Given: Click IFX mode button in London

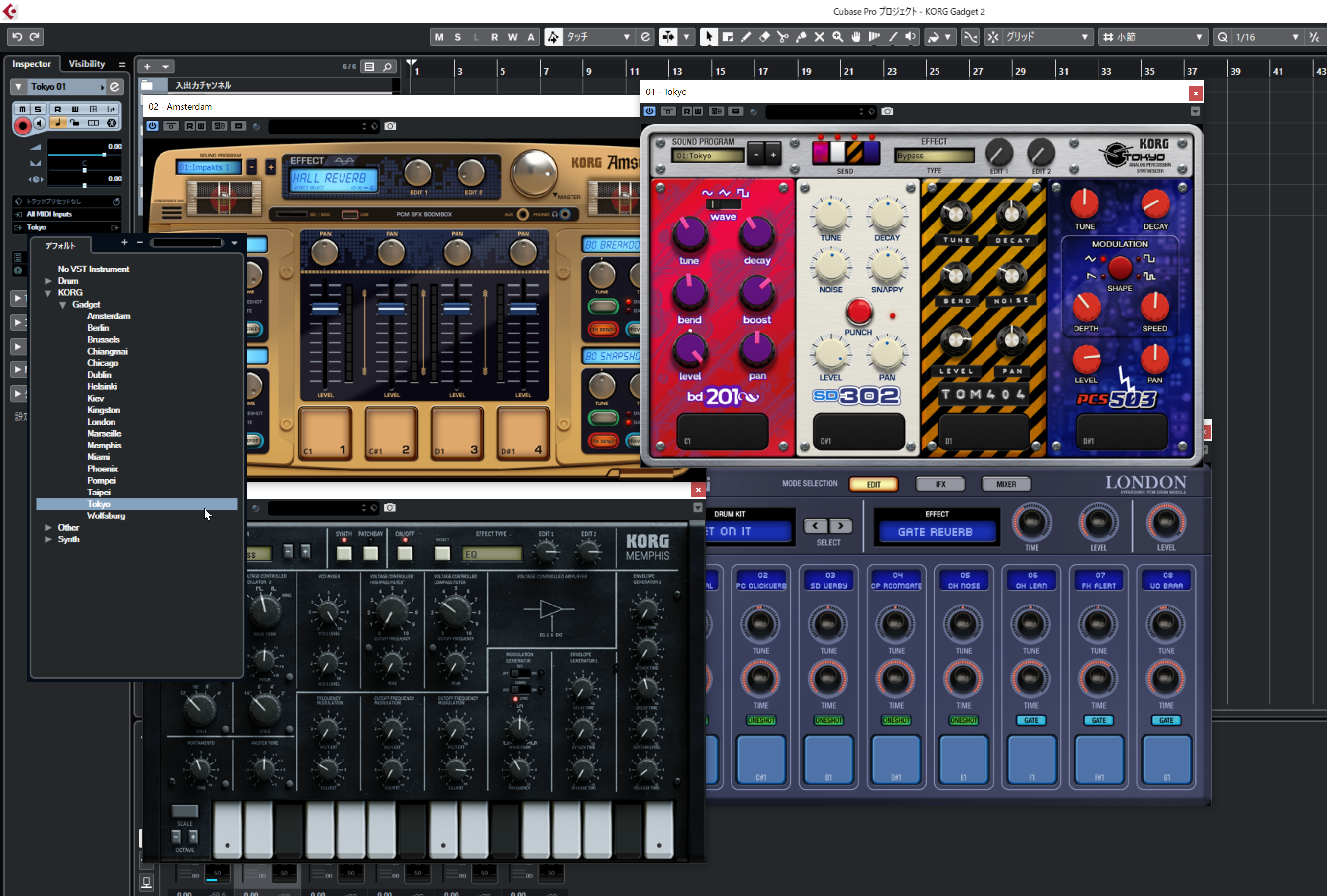Looking at the screenshot, I should pyautogui.click(x=940, y=485).
